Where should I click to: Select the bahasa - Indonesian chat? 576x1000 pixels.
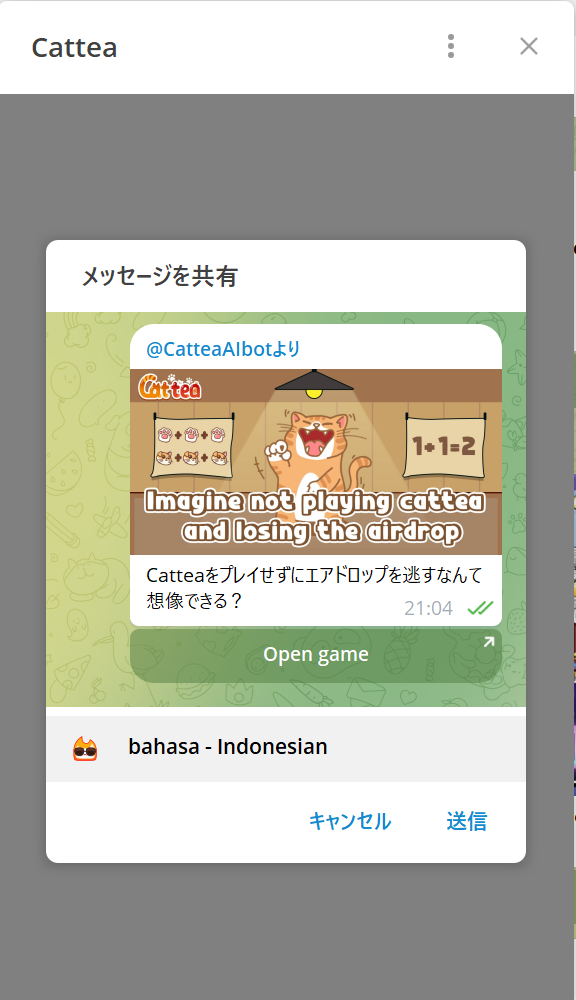pyautogui.click(x=286, y=747)
